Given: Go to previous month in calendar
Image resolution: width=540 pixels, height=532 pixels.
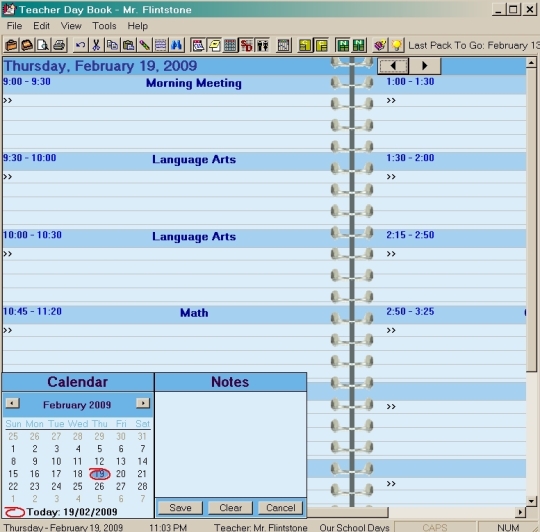Looking at the screenshot, I should pos(13,403).
